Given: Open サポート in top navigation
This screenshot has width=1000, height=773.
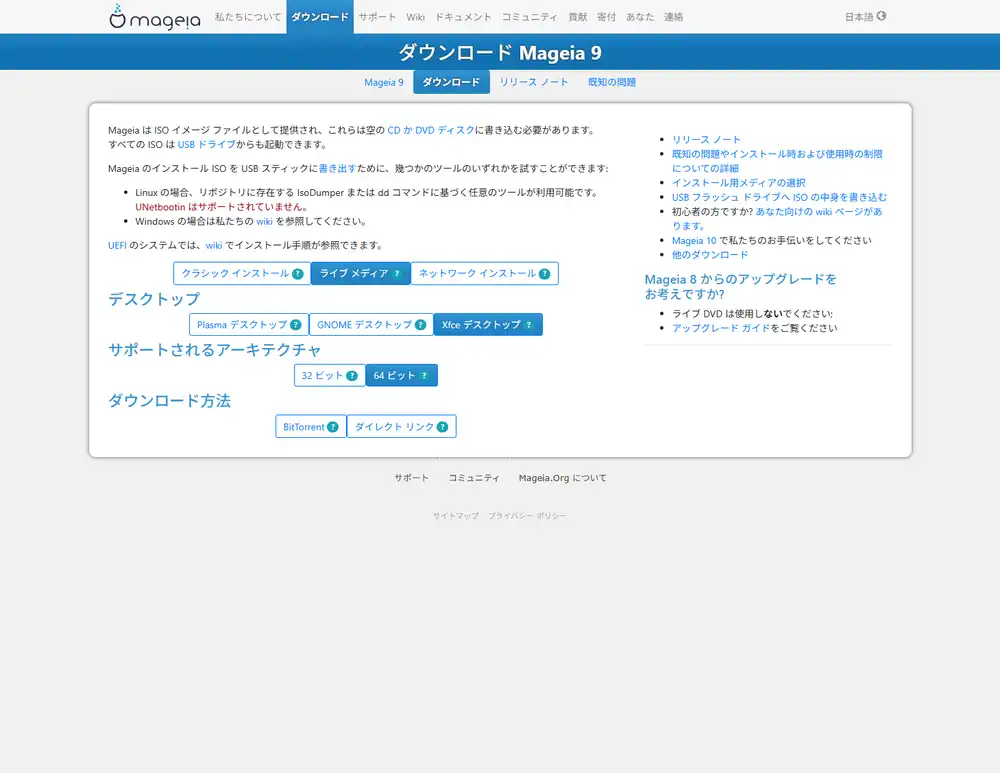Looking at the screenshot, I should tap(377, 17).
